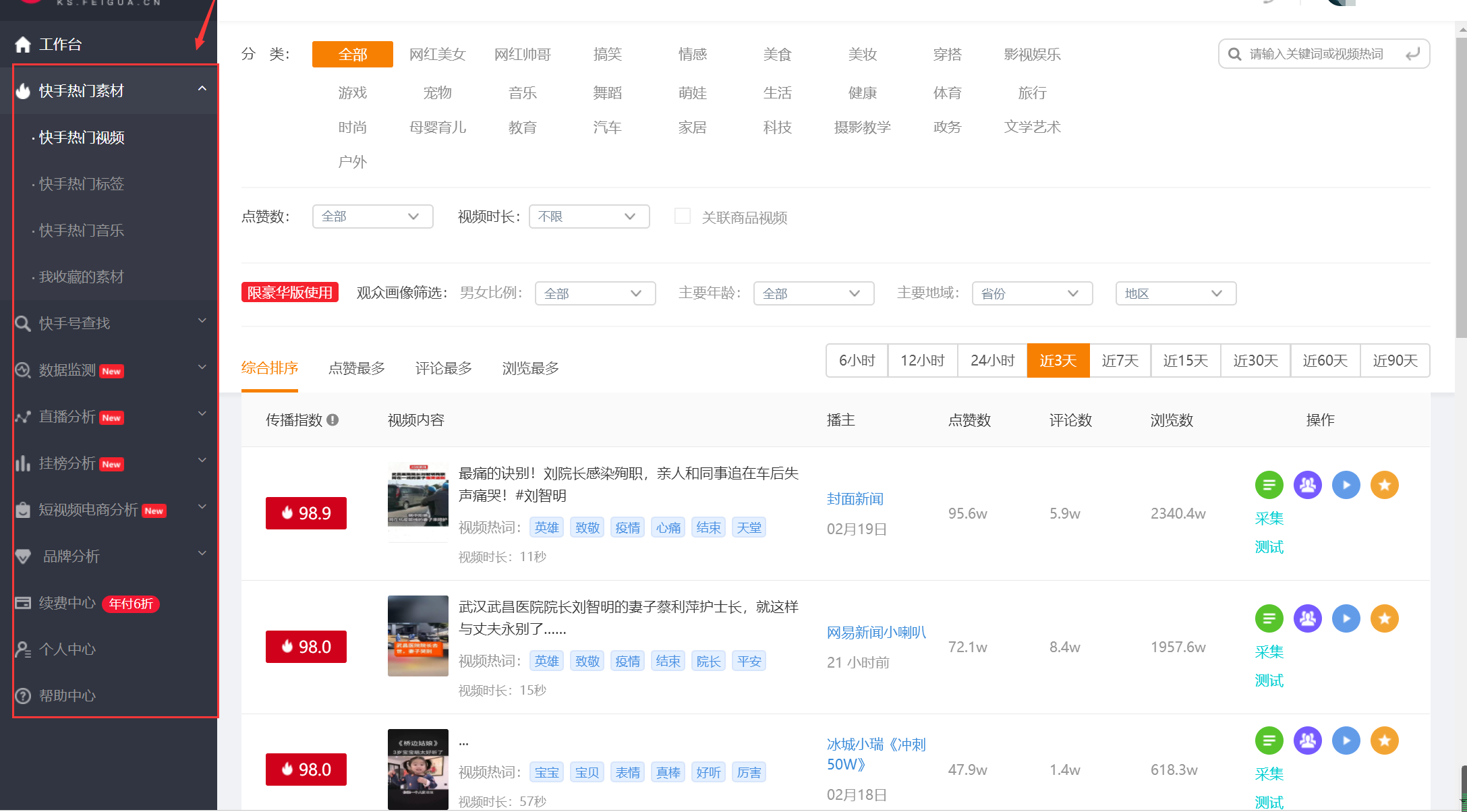
Task: Filter by 网红美女 category
Action: click(x=438, y=55)
